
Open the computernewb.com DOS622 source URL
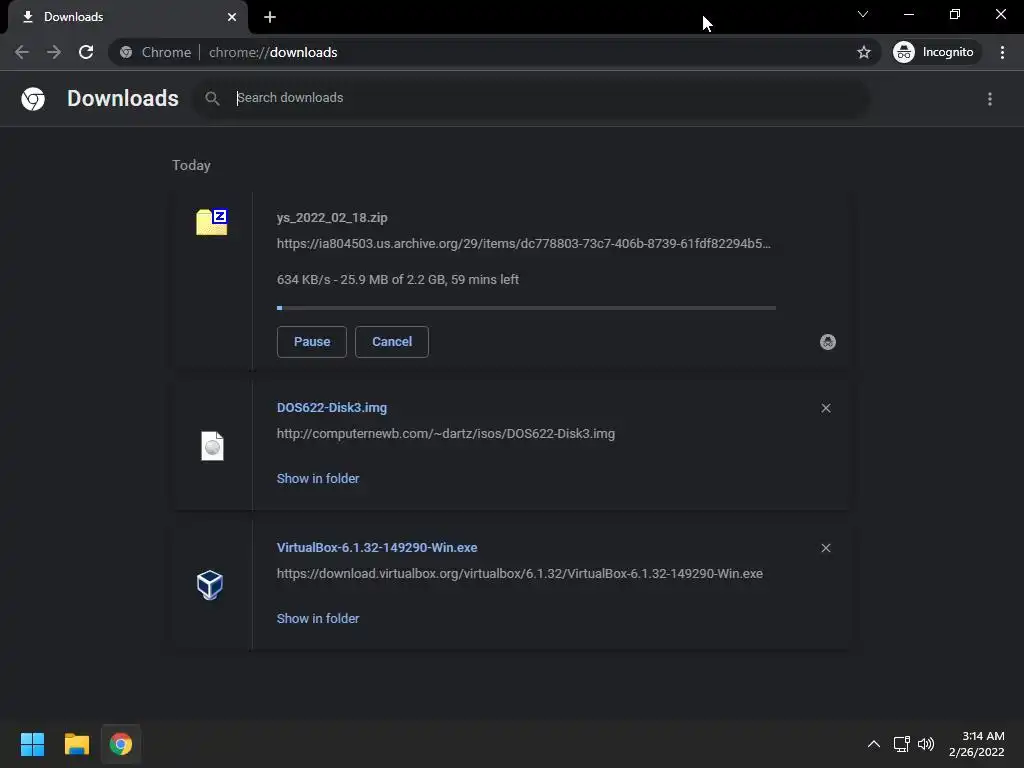(x=445, y=434)
